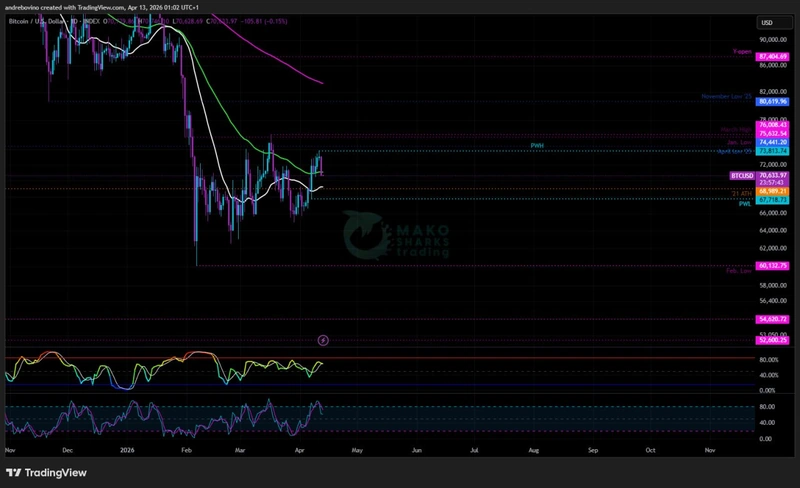Click the 2026 label on time axis
This screenshot has width=800, height=488.
(126, 451)
